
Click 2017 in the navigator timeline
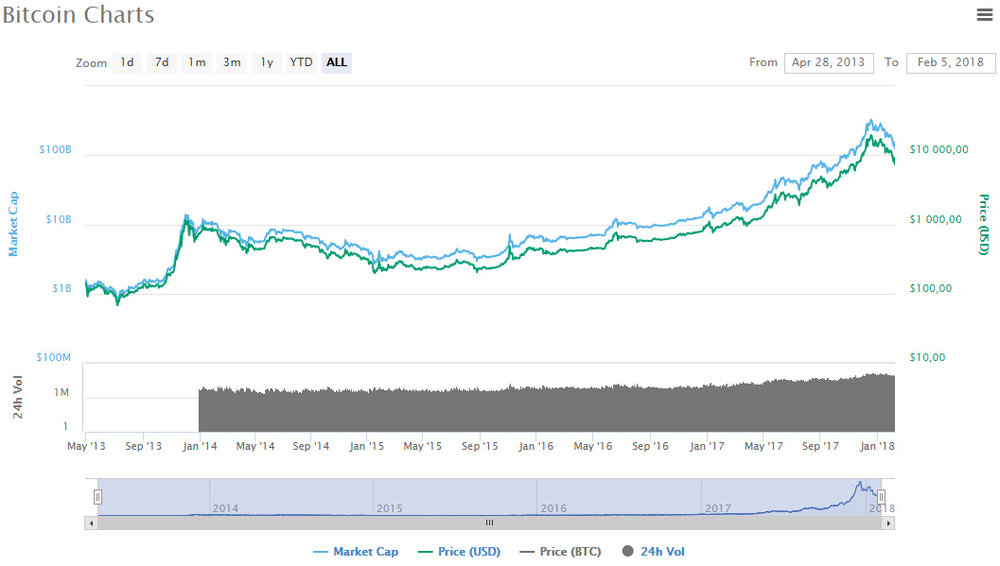[x=717, y=509]
